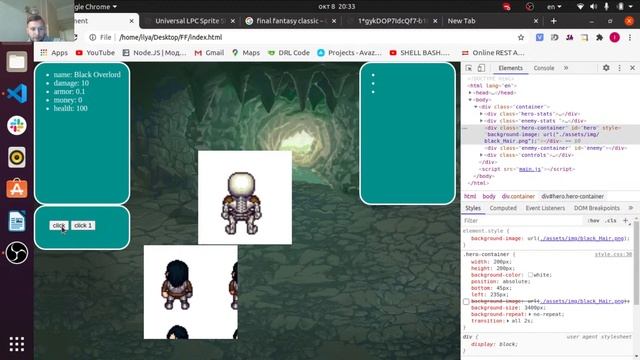640x360 pixels.
Task: Enable the crossed-out background-image property checkbox
Action: coord(466,301)
